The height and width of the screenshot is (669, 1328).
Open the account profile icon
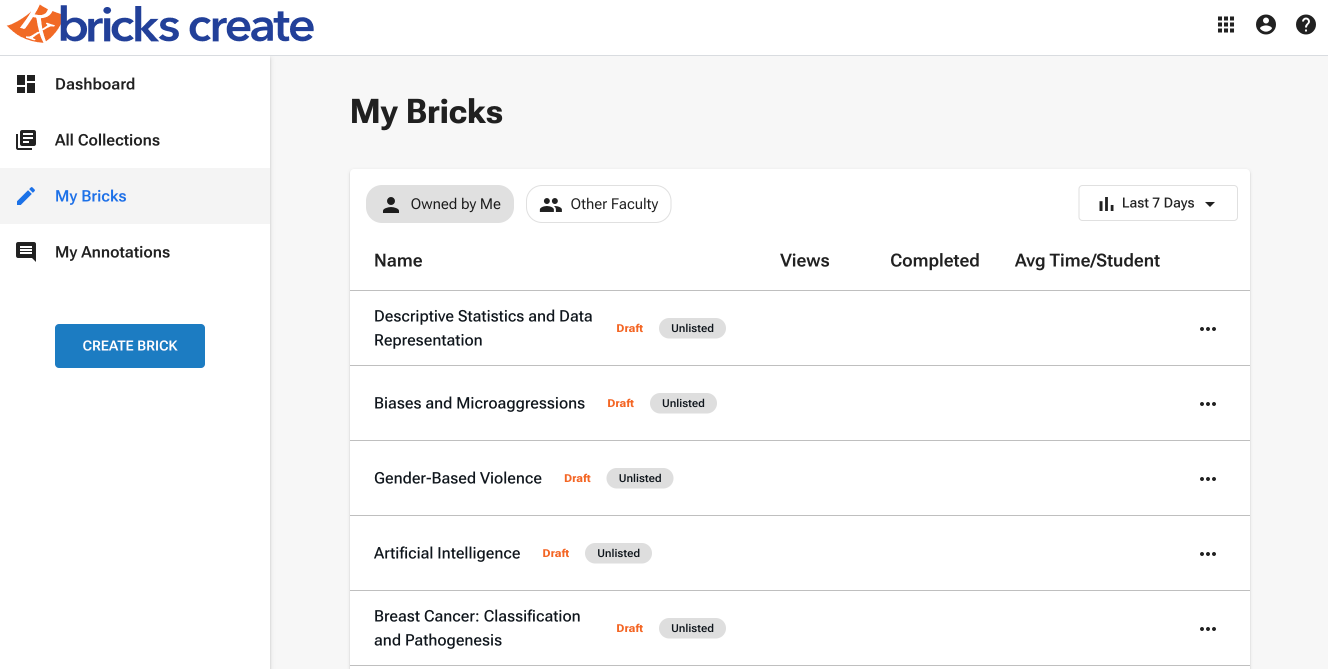[x=1265, y=24]
